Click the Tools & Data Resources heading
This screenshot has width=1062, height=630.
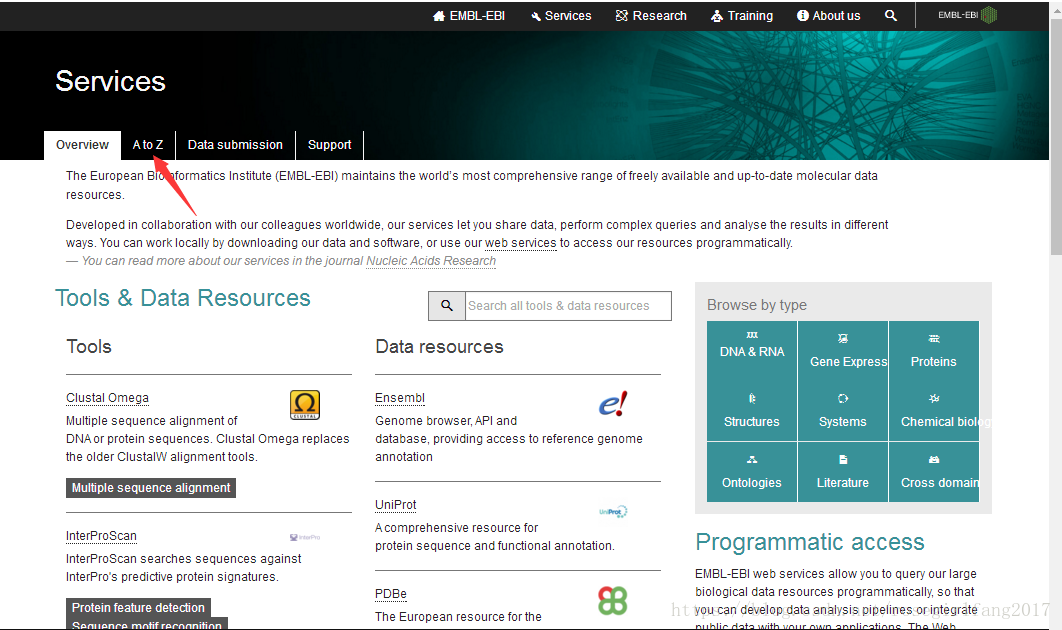tap(183, 298)
